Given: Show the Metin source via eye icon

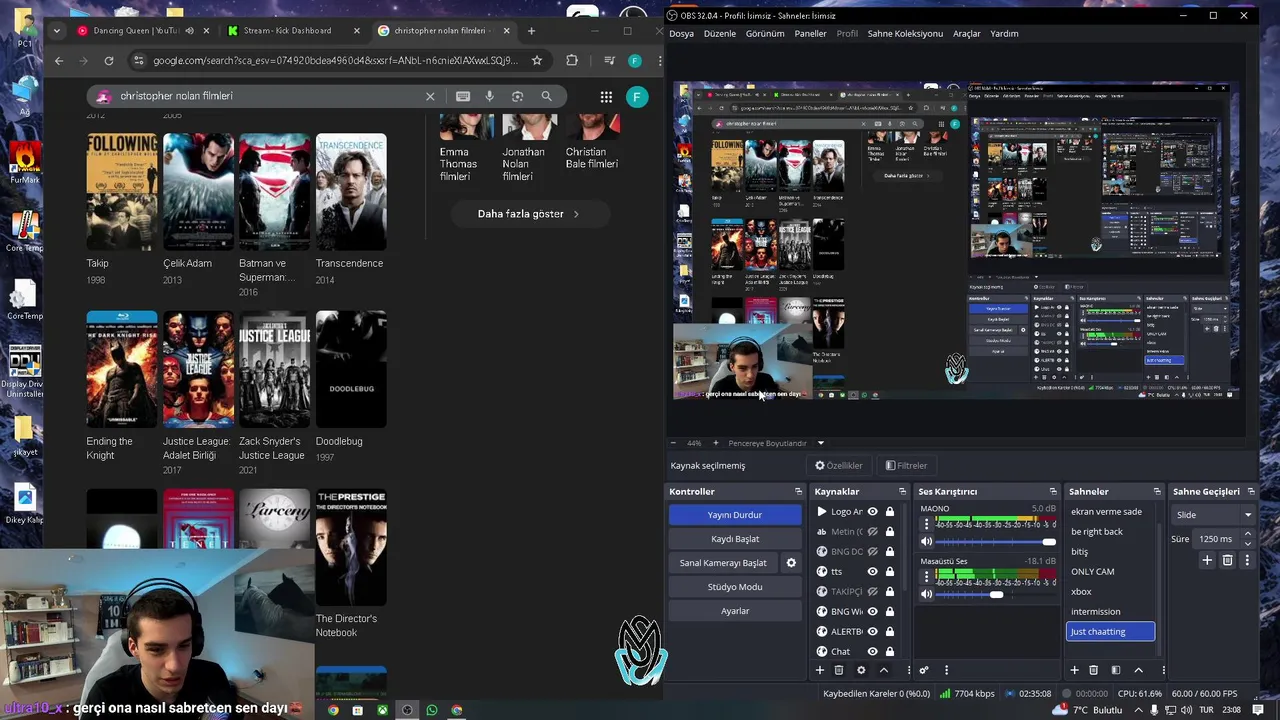Looking at the screenshot, I should click(x=873, y=531).
